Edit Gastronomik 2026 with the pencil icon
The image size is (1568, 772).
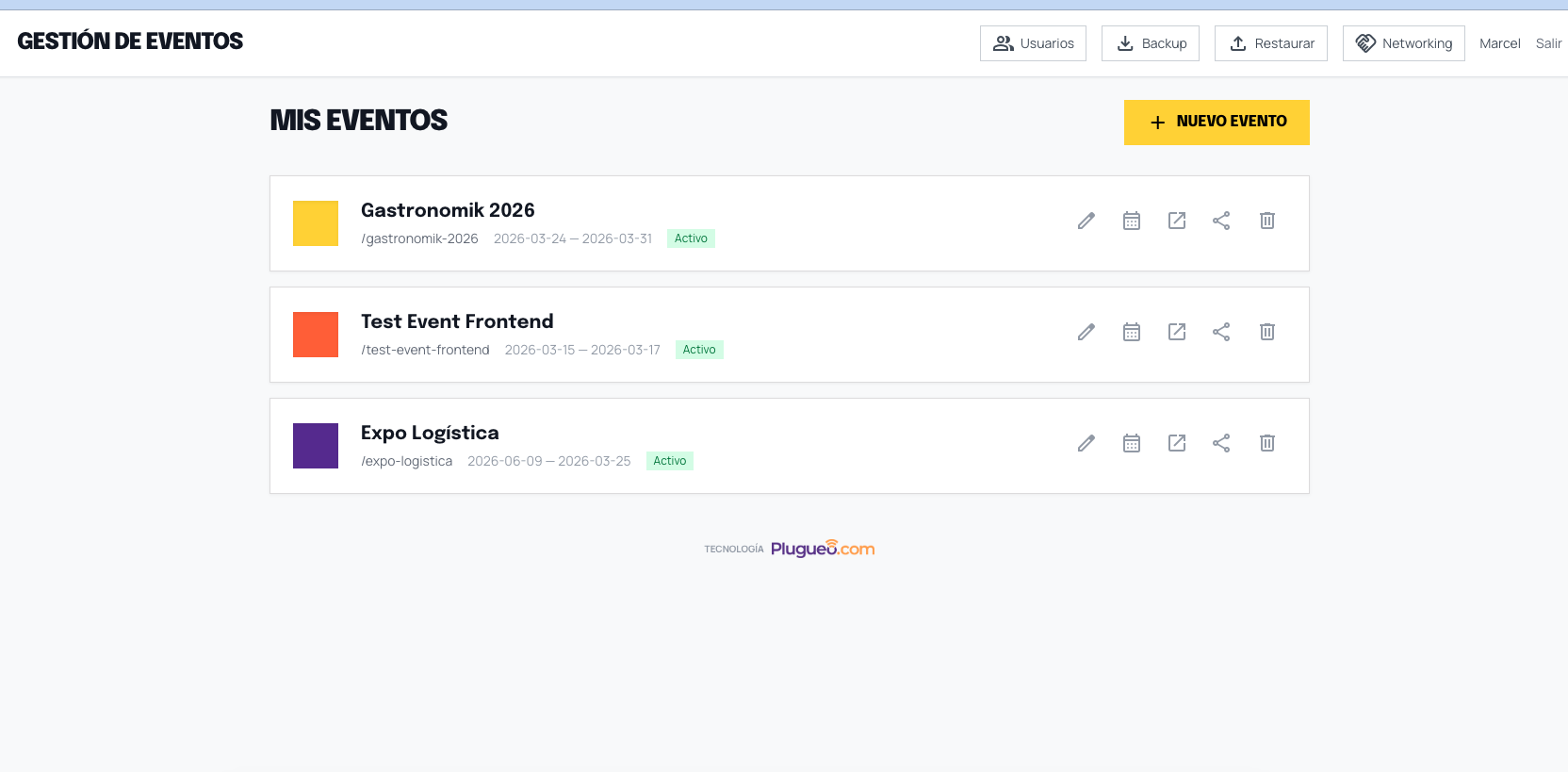point(1086,221)
